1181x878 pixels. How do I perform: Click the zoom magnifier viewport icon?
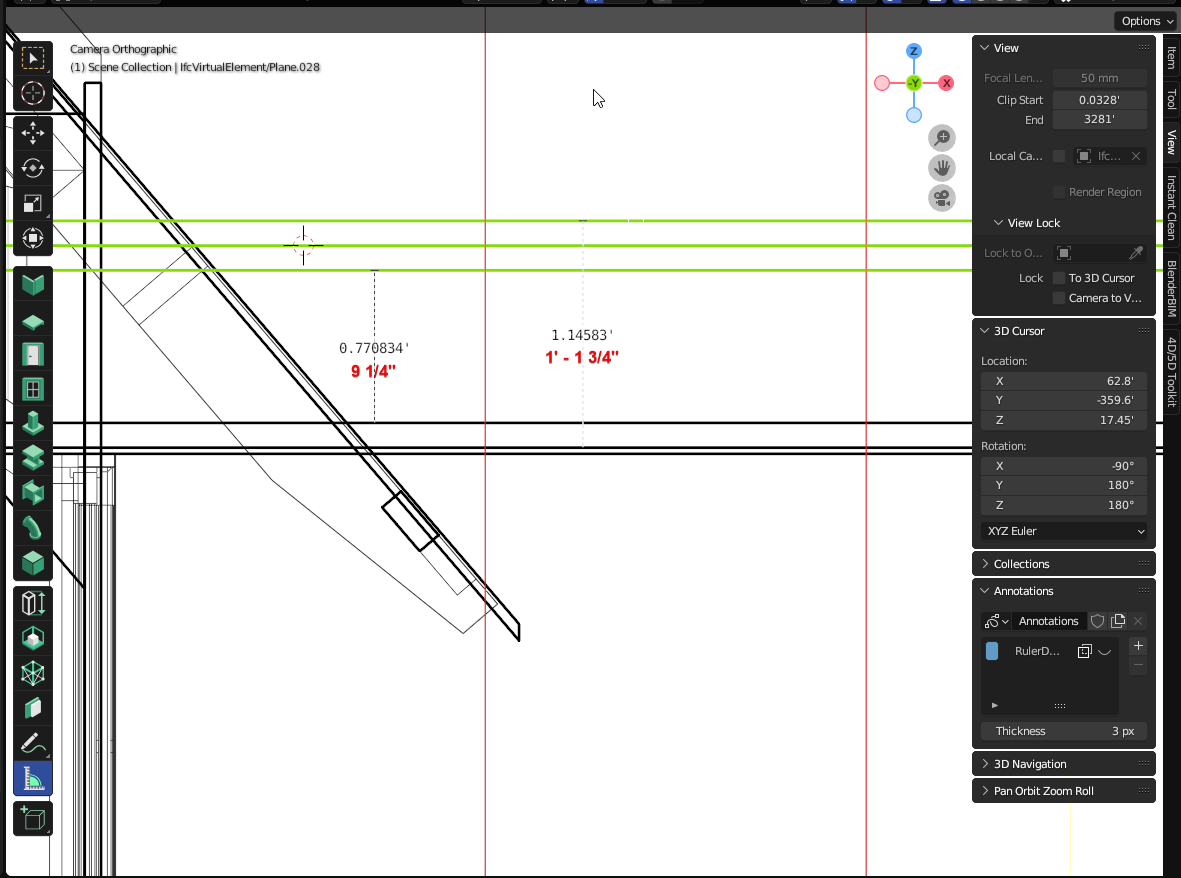(x=941, y=139)
